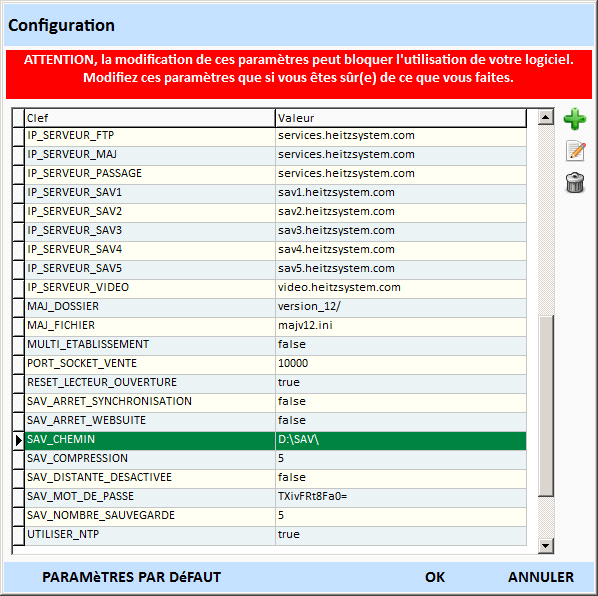
Task: Click the vertical scrollbar thumb
Action: 546,406
